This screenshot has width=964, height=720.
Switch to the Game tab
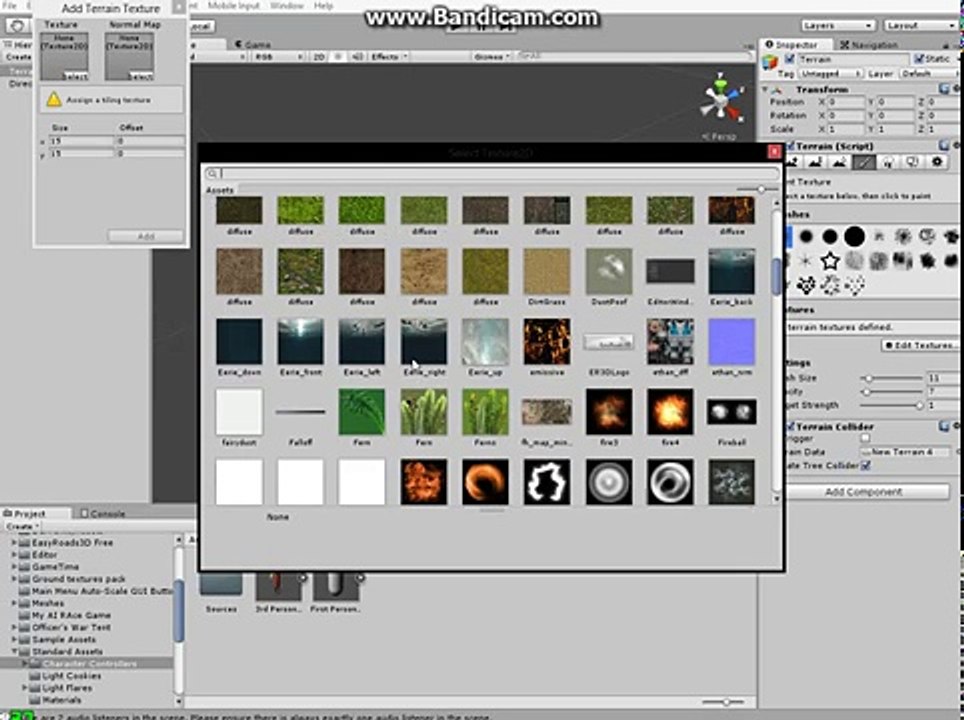[253, 44]
